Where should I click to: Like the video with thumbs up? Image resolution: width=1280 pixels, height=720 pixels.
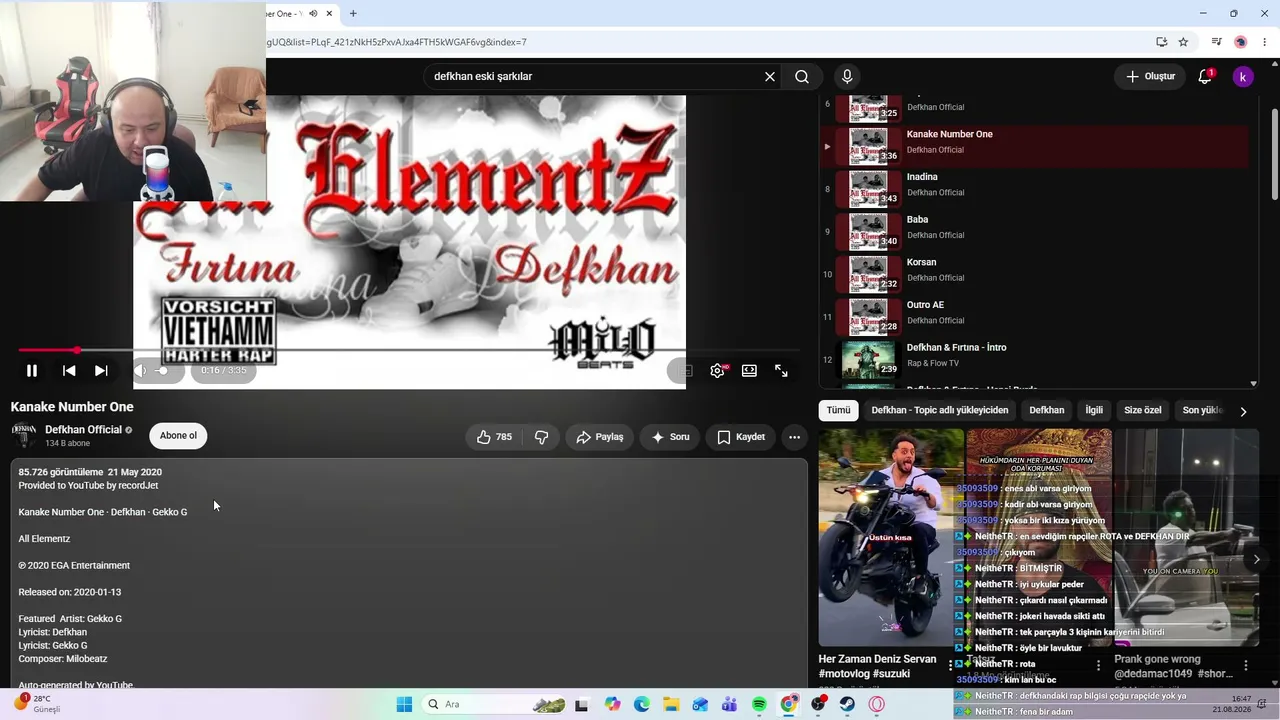(494, 437)
